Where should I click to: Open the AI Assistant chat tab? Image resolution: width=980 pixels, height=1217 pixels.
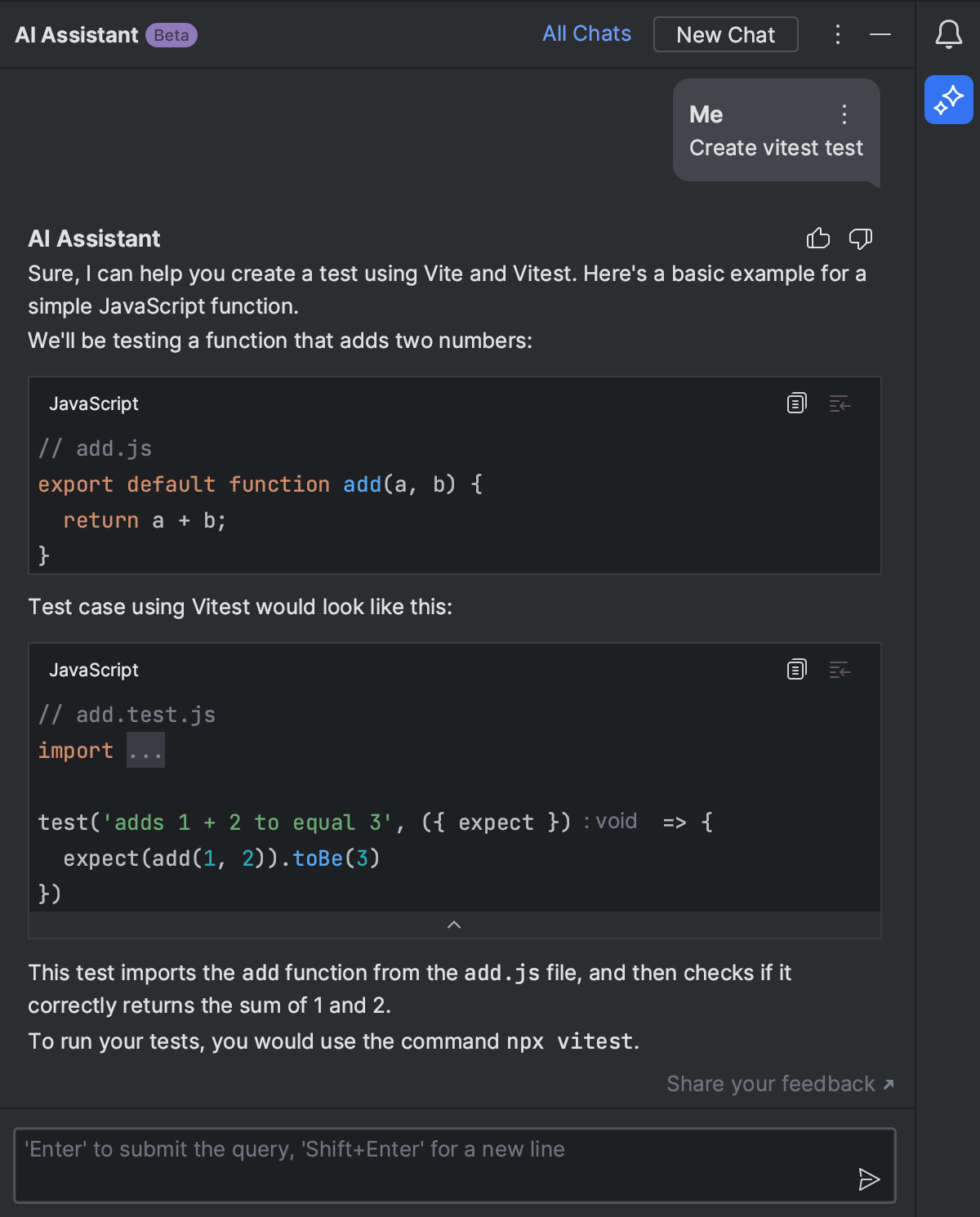pyautogui.click(x=76, y=34)
